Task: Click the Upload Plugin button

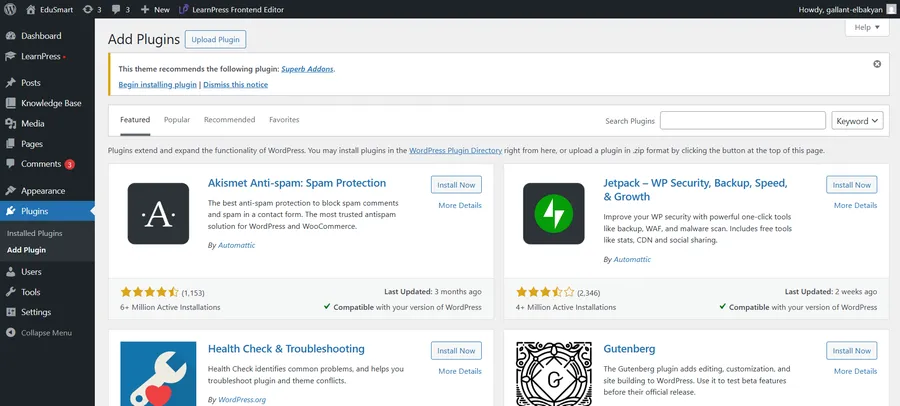Action: click(215, 40)
